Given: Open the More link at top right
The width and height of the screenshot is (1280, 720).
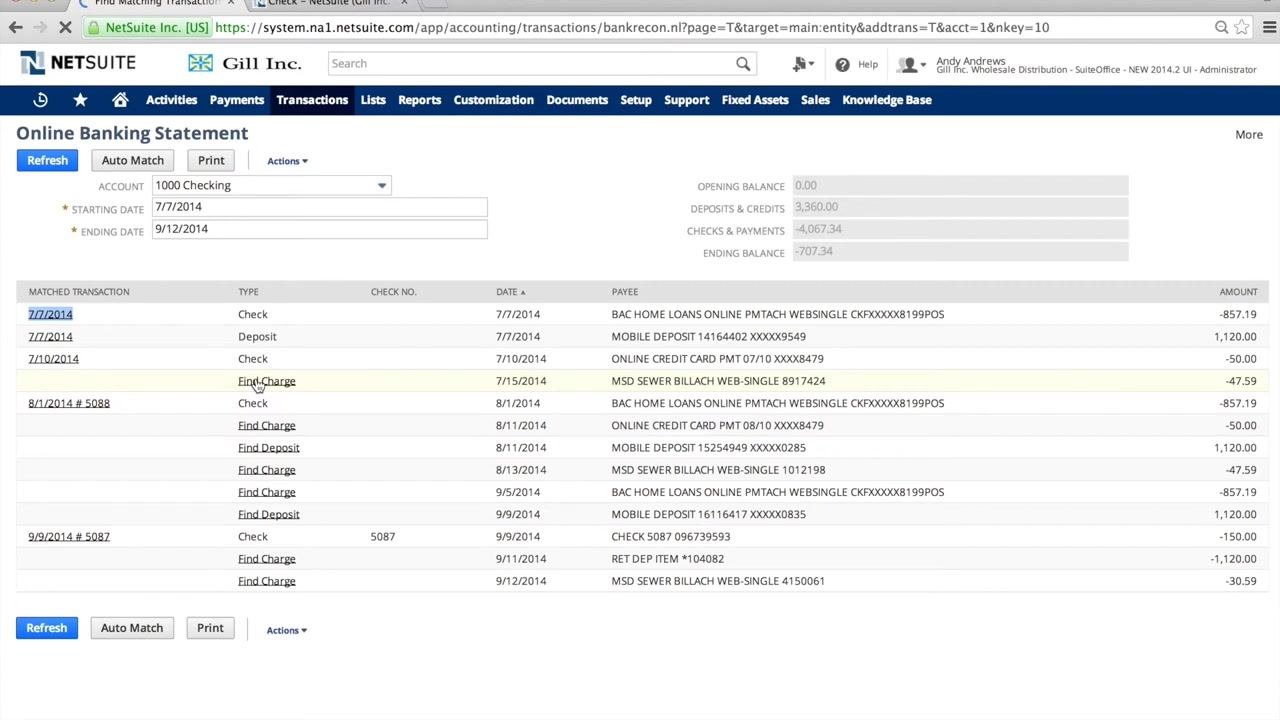Looking at the screenshot, I should pyautogui.click(x=1249, y=134).
